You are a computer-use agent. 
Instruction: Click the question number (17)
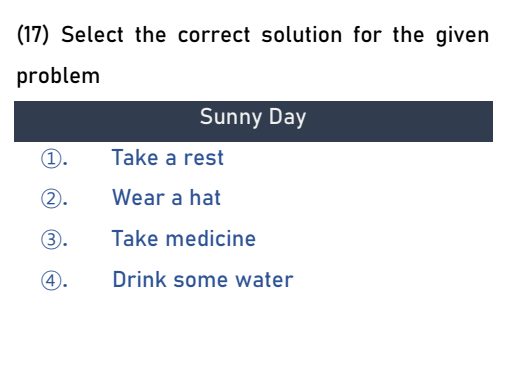(x=33, y=35)
